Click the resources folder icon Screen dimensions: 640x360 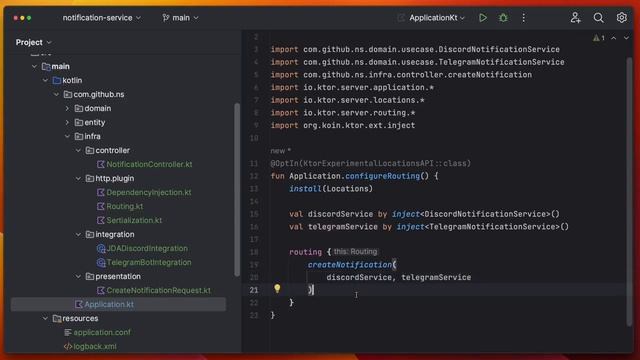point(57,318)
